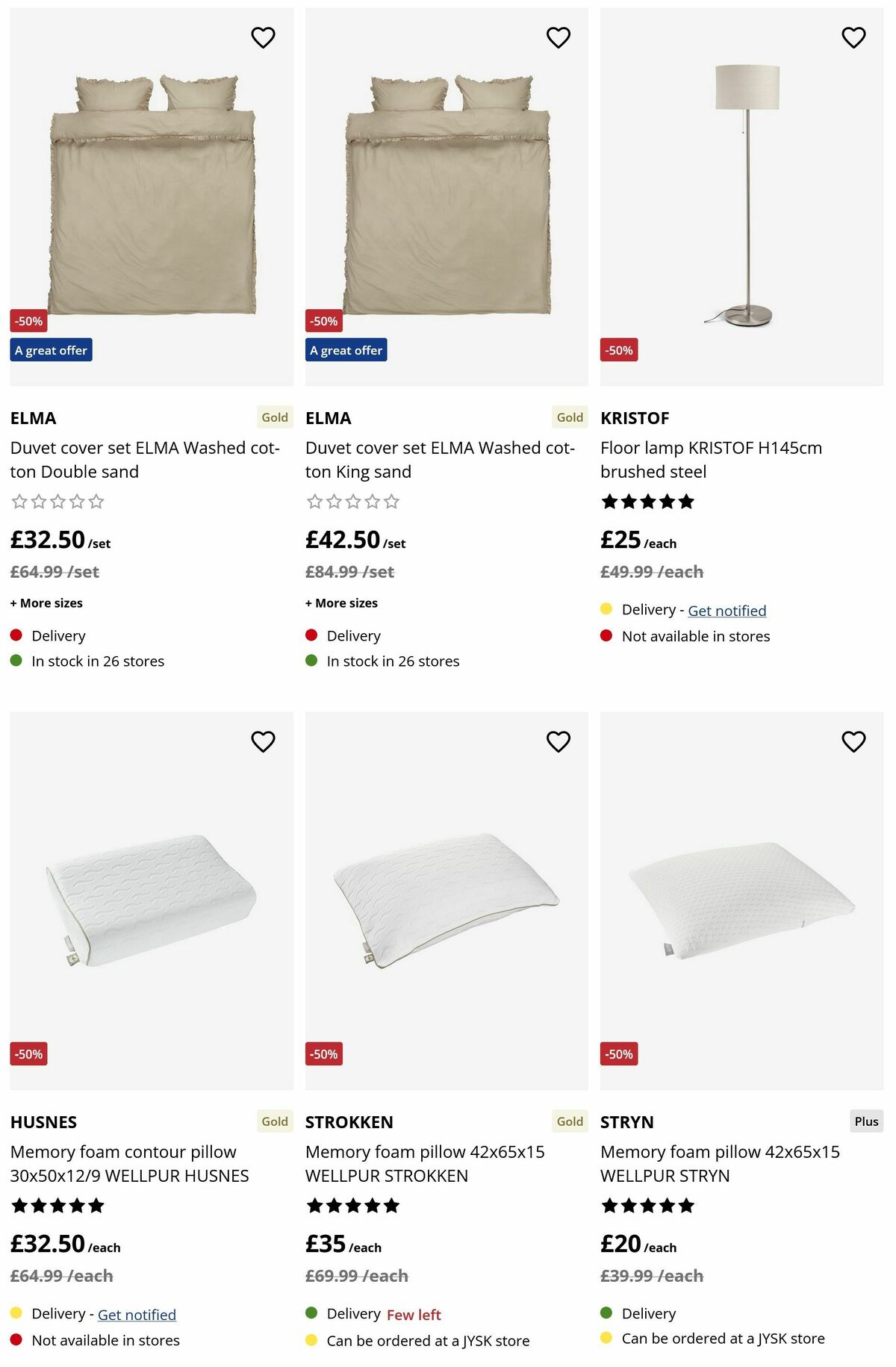Open Duvet cover set ELMA King sand title
The image size is (896, 1367).
(x=440, y=460)
